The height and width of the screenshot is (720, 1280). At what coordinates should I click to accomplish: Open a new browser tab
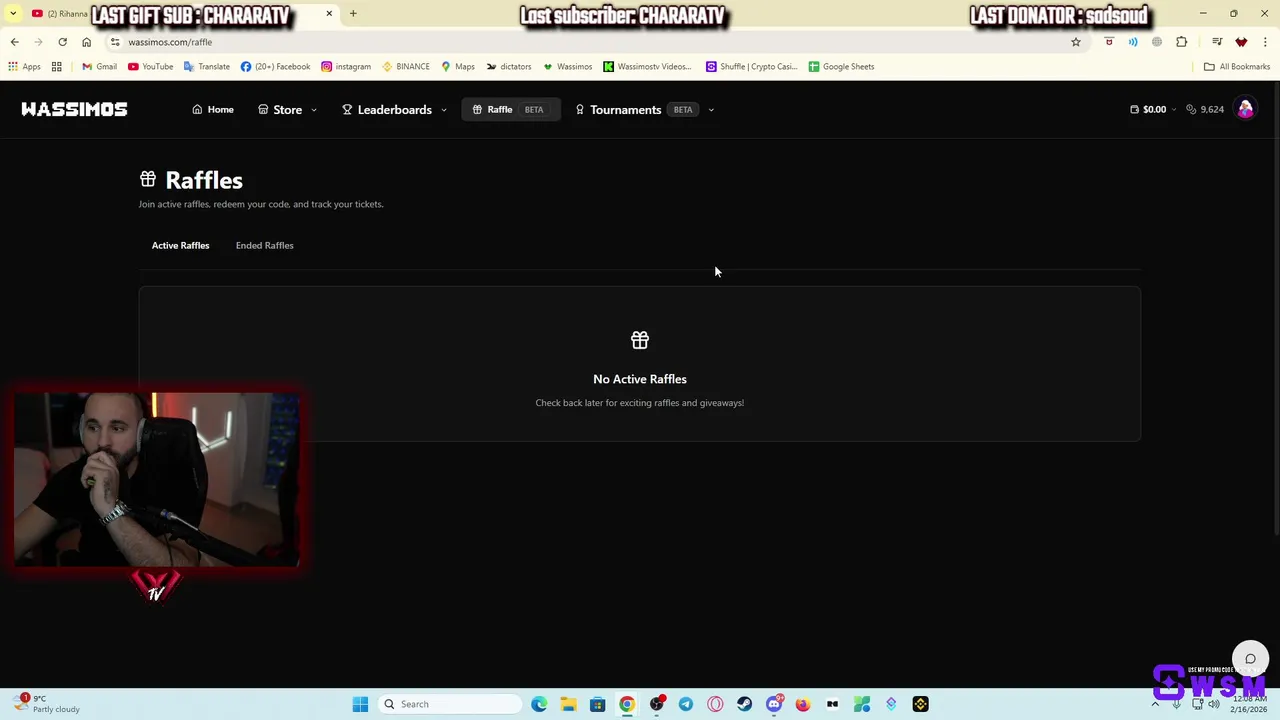[353, 13]
